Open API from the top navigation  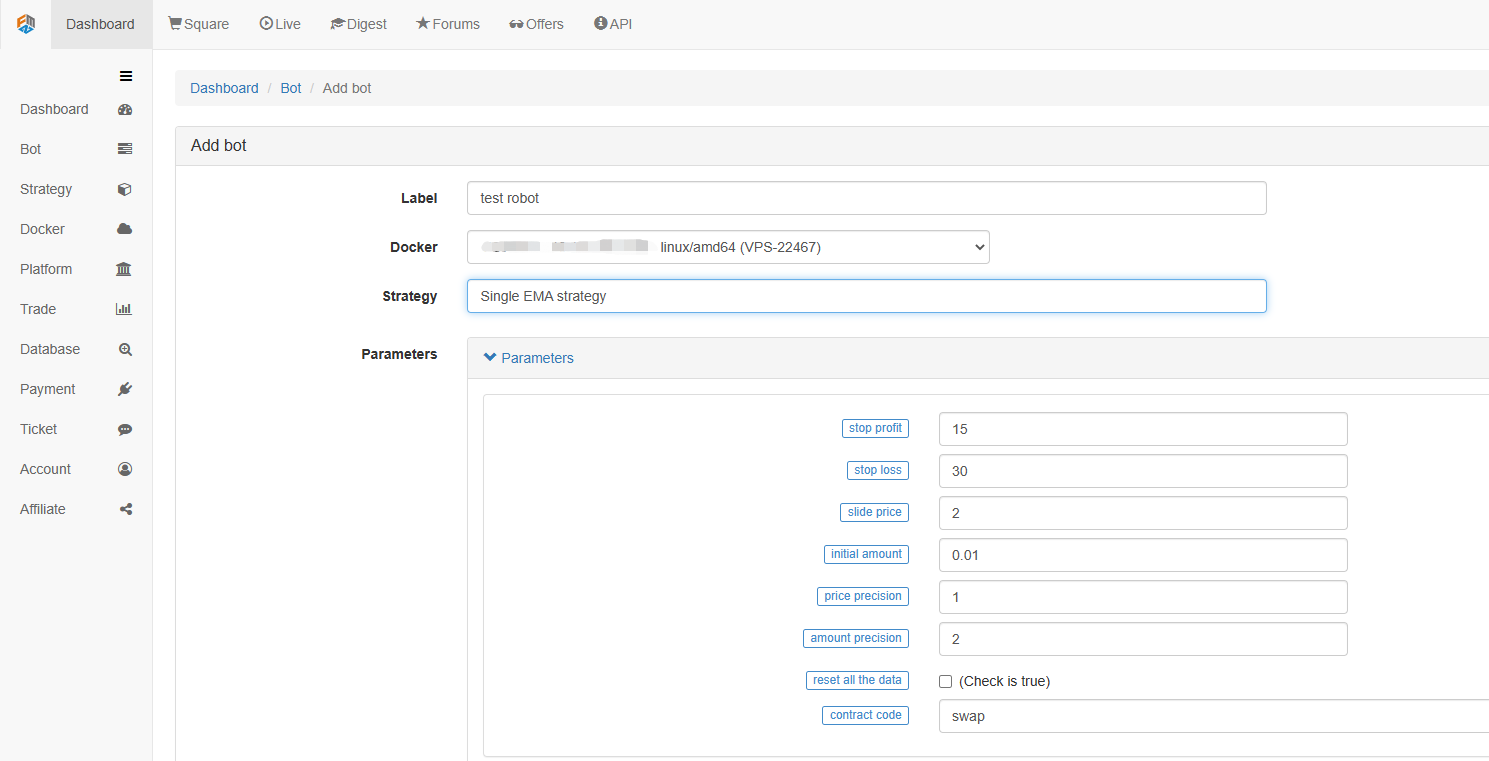[613, 24]
